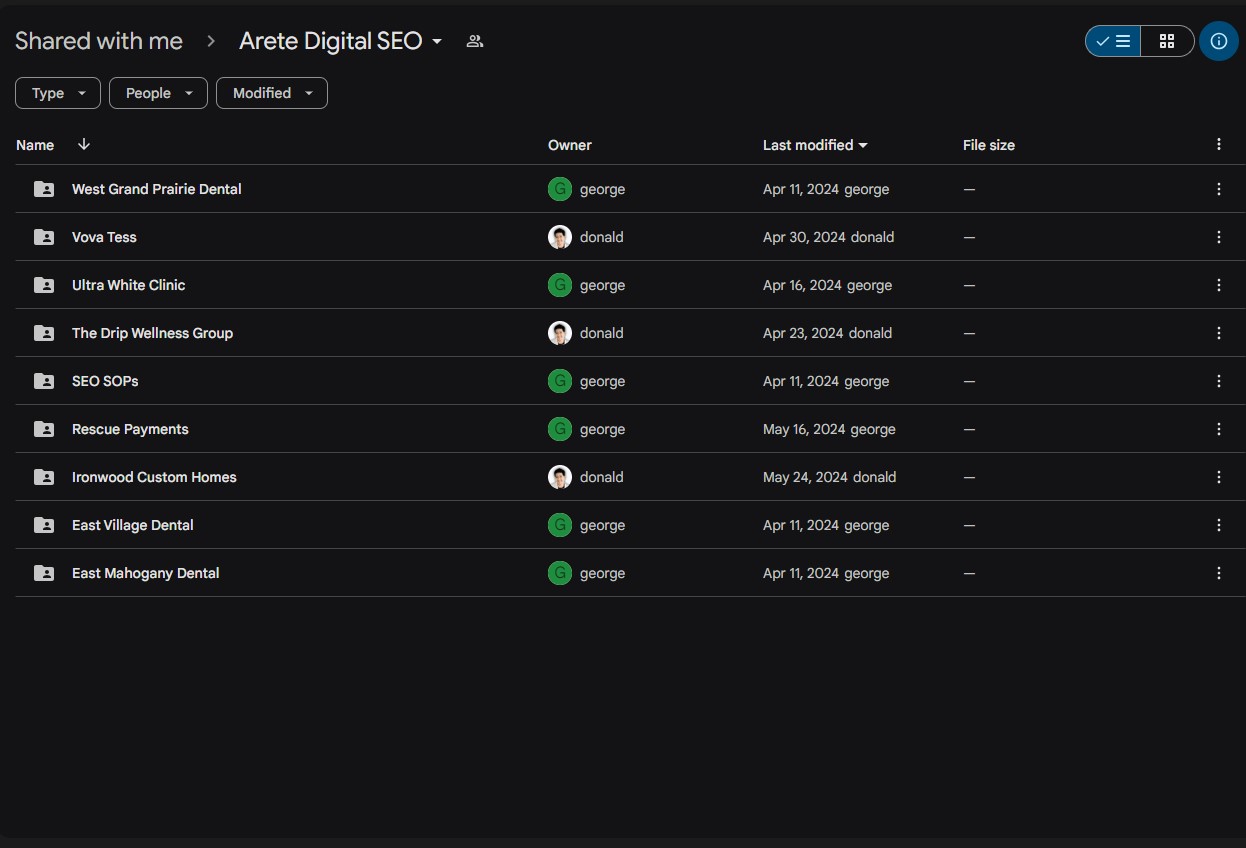Click the Name column header
Viewport: 1246px width, 848px height.
click(x=35, y=145)
